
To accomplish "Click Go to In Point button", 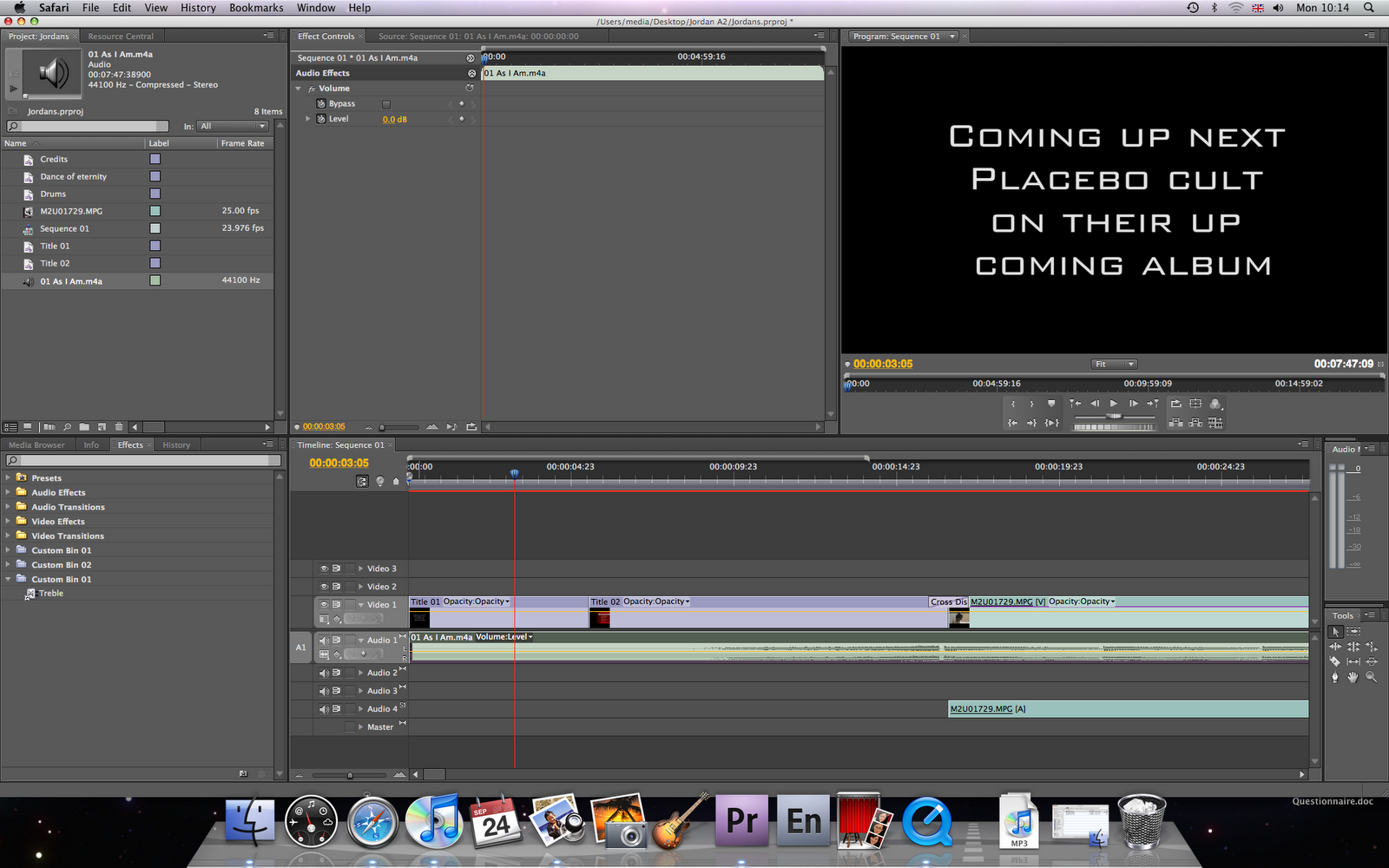I will [x=1013, y=423].
